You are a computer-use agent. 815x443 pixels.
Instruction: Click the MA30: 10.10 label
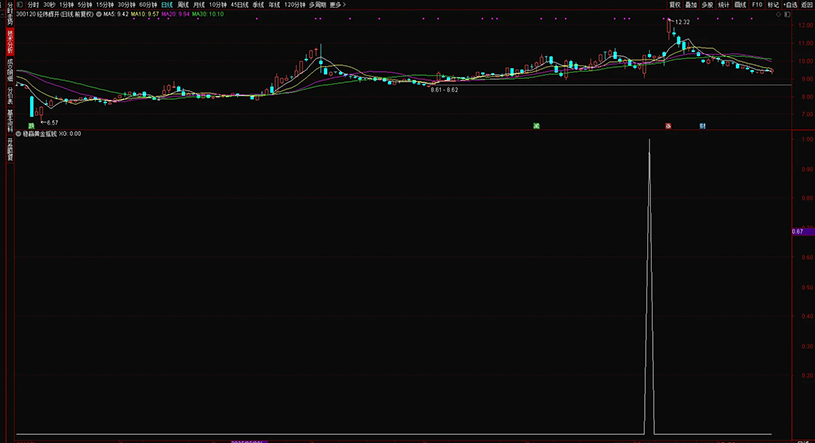(x=208, y=15)
